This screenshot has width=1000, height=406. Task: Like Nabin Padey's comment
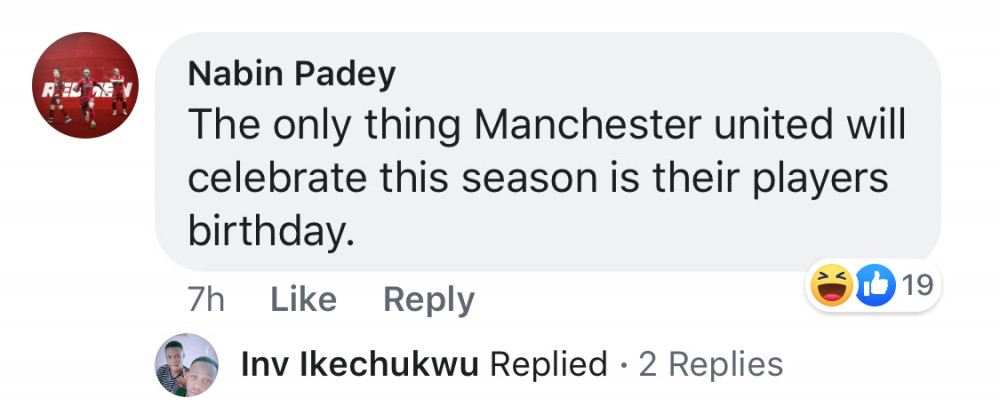(305, 299)
